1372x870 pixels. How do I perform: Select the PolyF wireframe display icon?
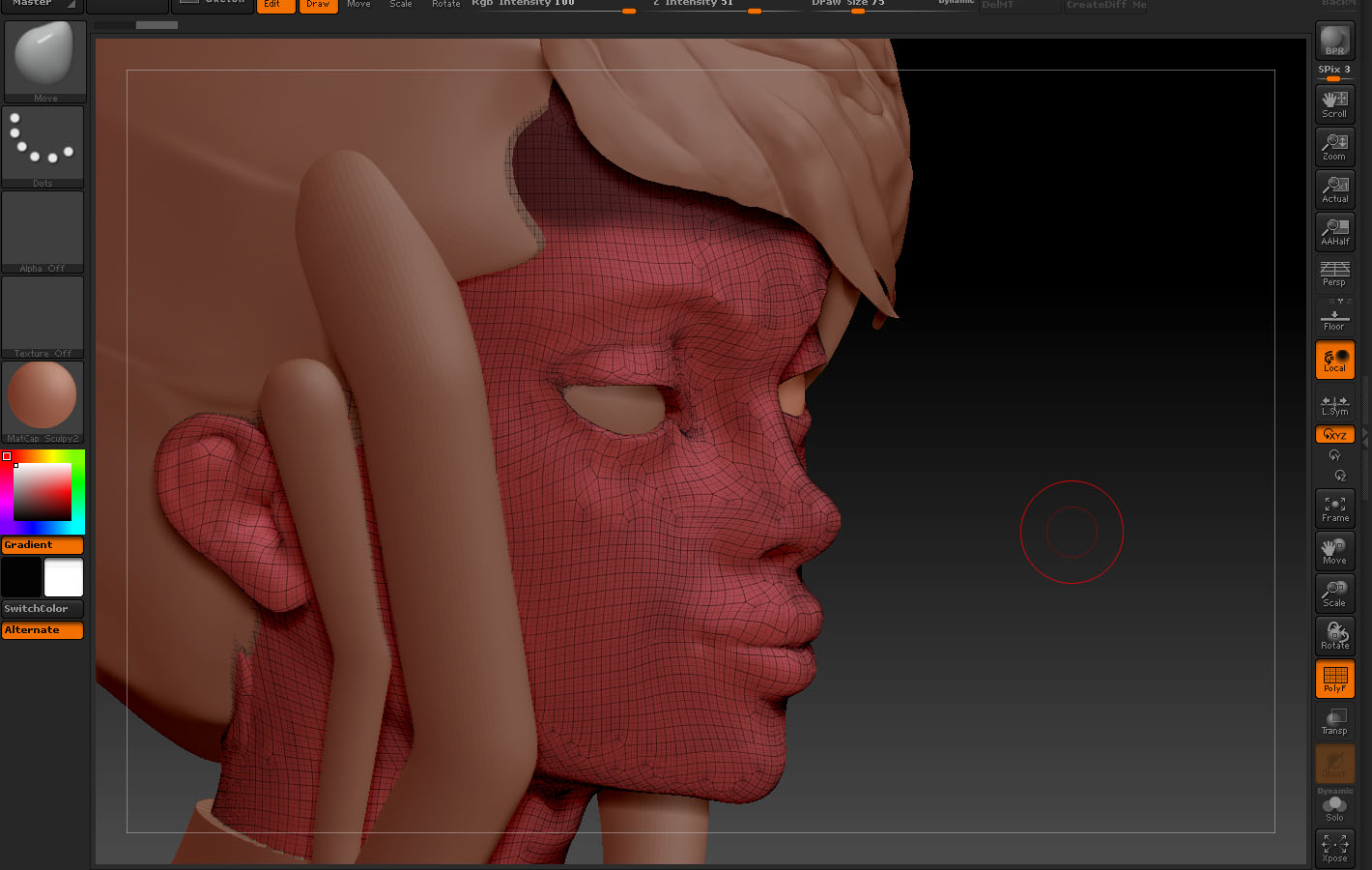[1334, 679]
